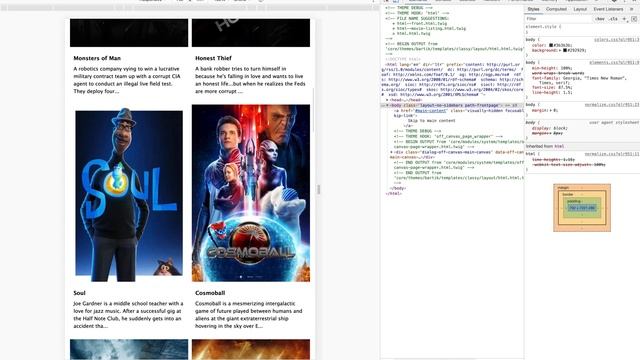Click the line-height: 1.5 declaration in body rule
The image size is (640, 360).
pos(552,93)
